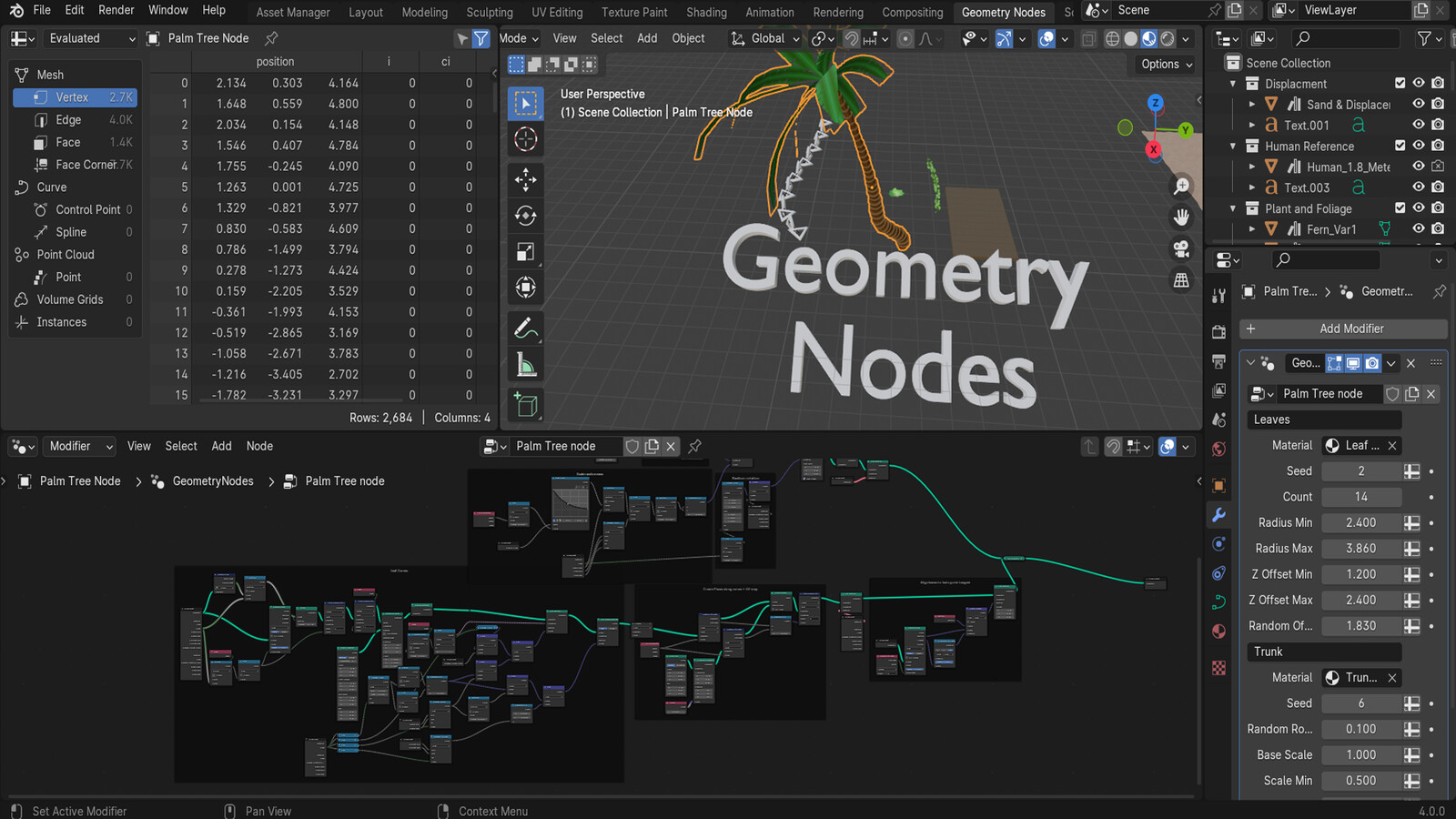Open the Evaluated dropdown in the spreadsheet editor
Image resolution: width=1456 pixels, height=819 pixels.
point(88,38)
